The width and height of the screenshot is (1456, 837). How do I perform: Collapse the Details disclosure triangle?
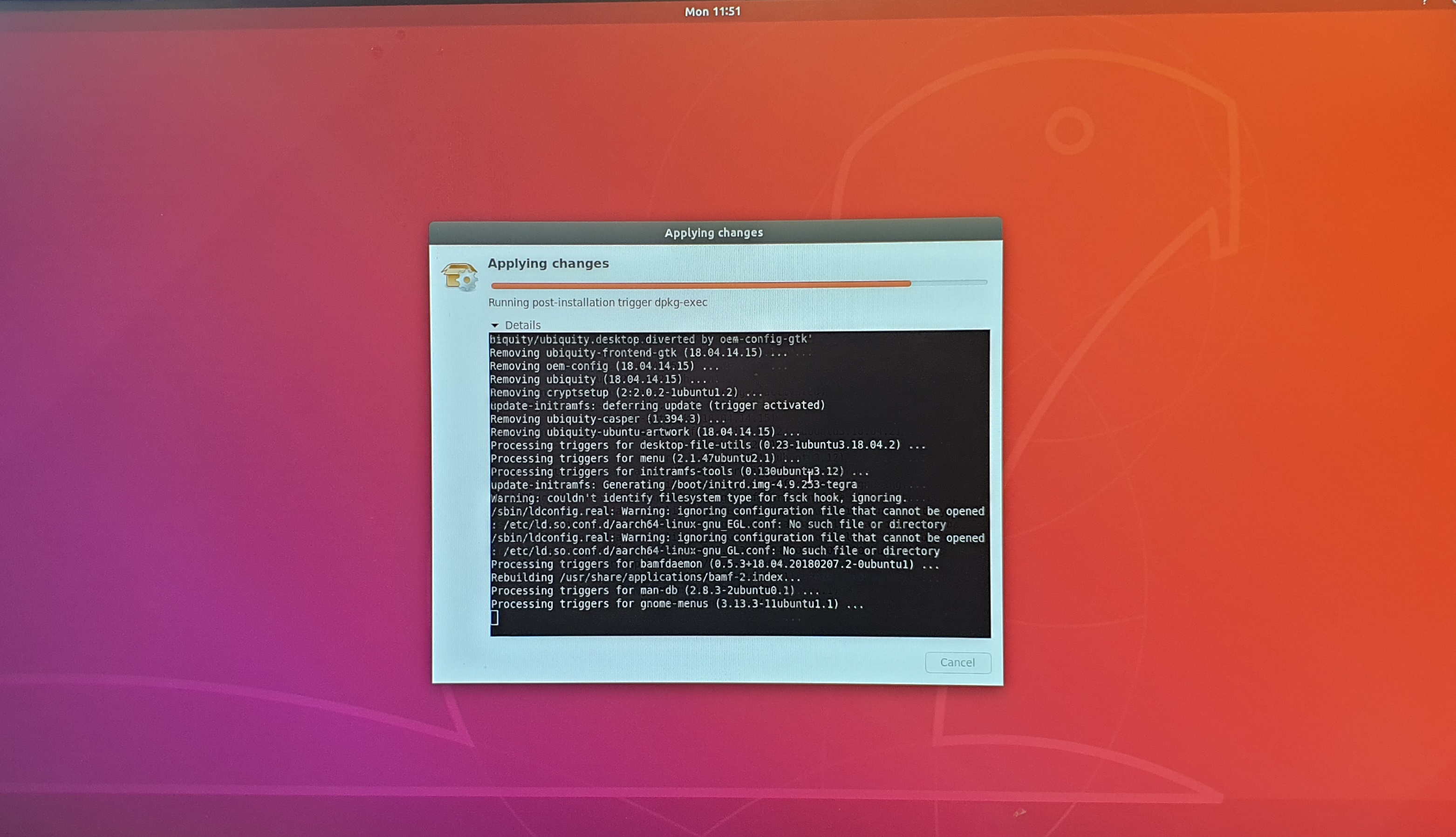coord(494,326)
